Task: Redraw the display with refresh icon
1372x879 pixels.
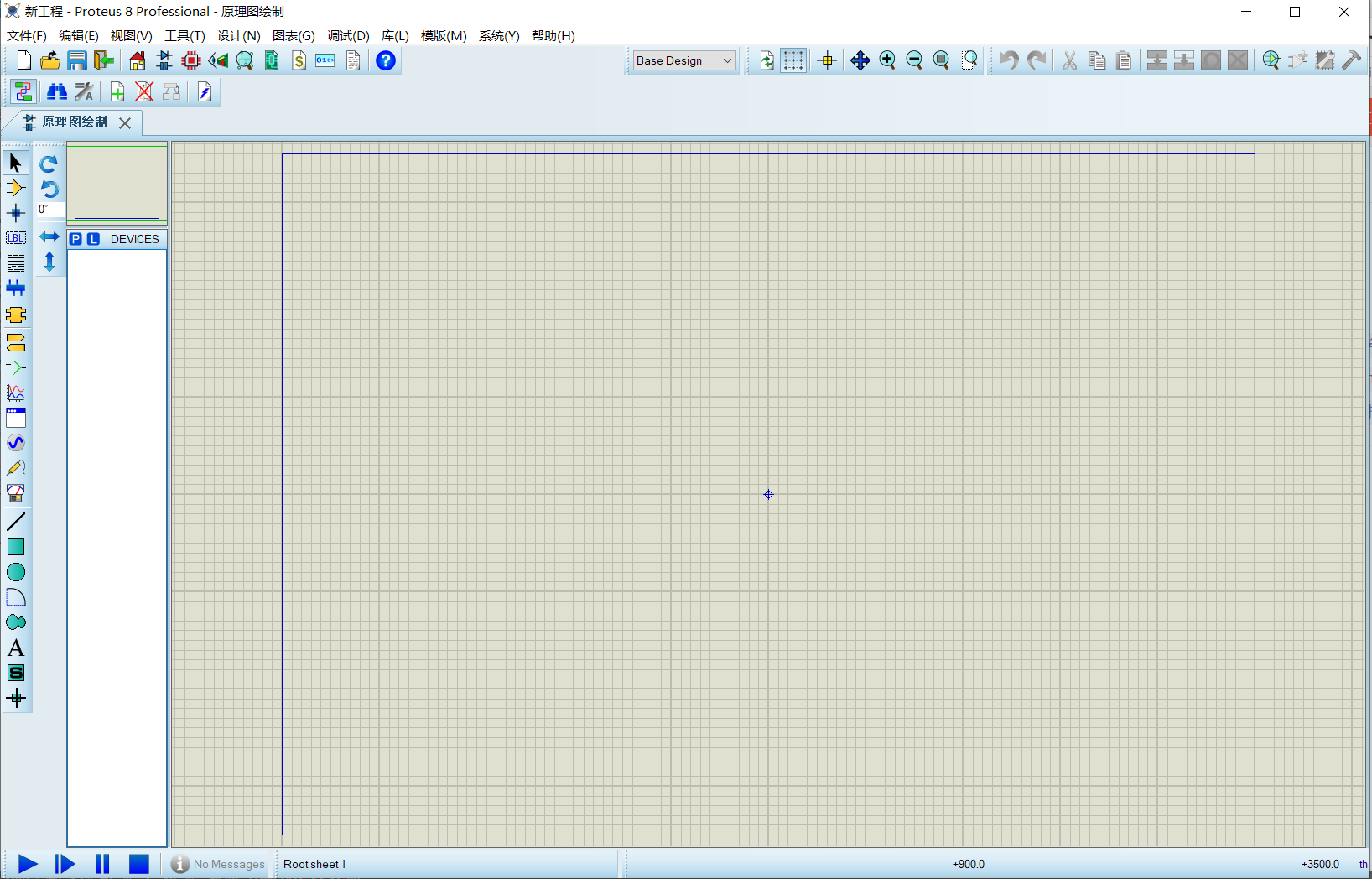Action: [767, 60]
